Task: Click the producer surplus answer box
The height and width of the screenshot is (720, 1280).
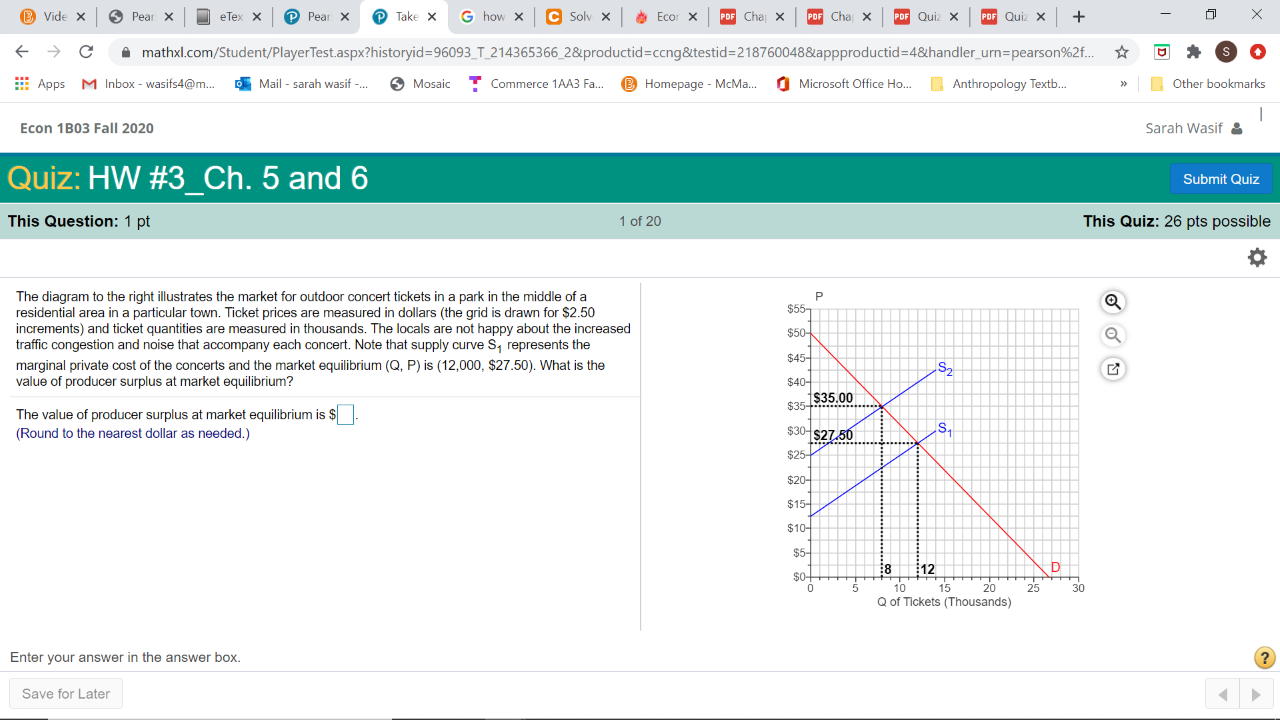Action: 345,415
